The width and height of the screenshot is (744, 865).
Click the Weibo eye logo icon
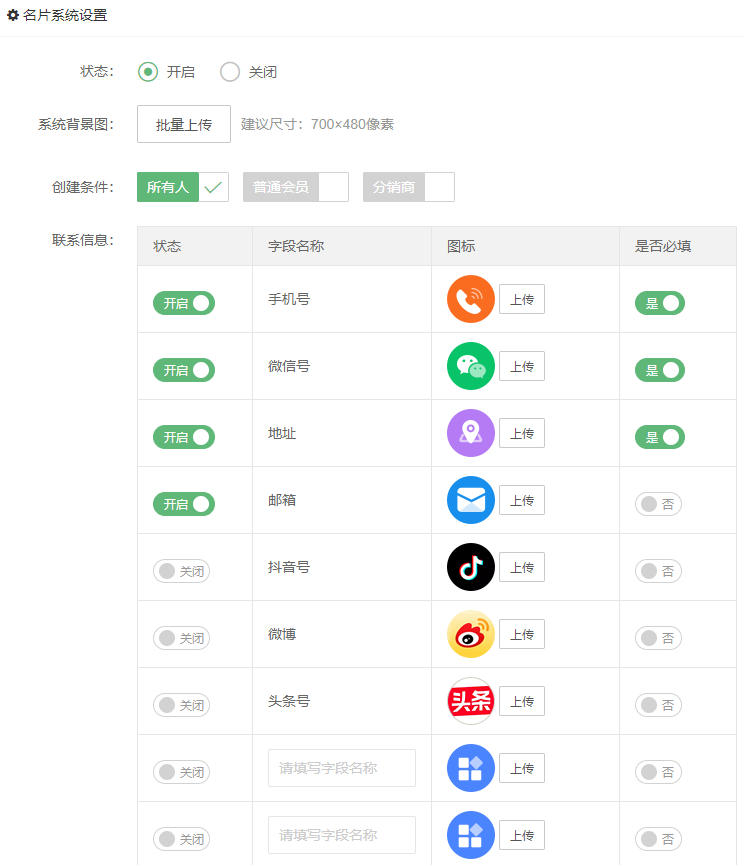pyautogui.click(x=470, y=634)
